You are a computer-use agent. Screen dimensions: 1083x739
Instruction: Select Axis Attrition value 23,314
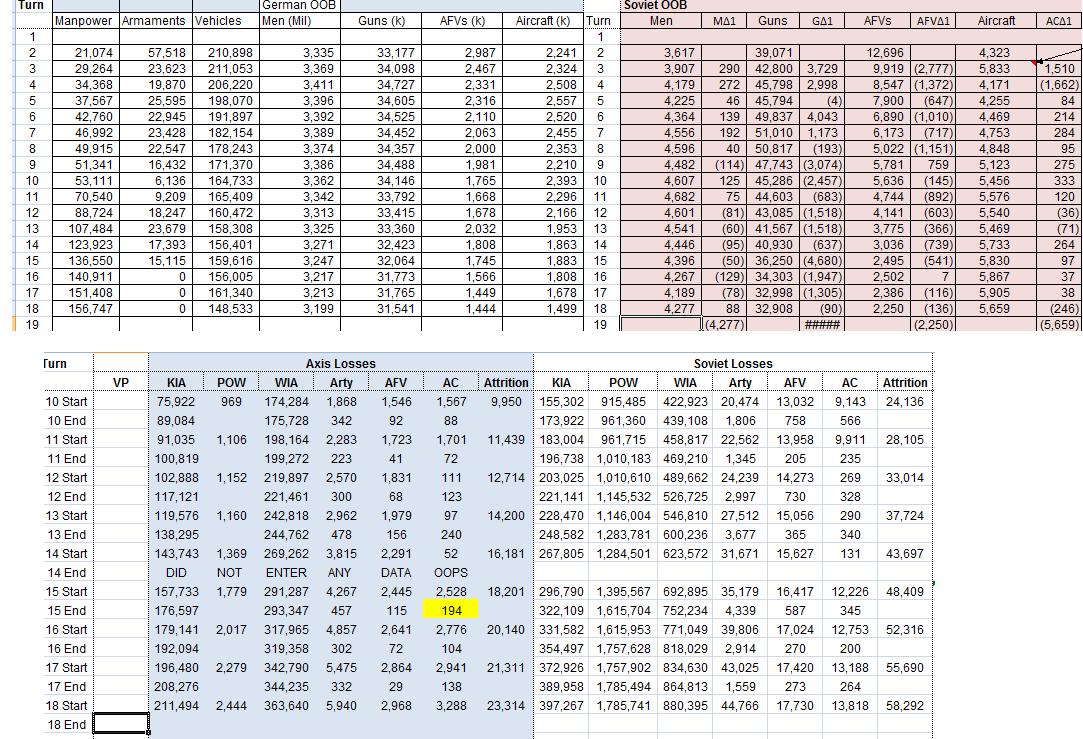tap(506, 706)
